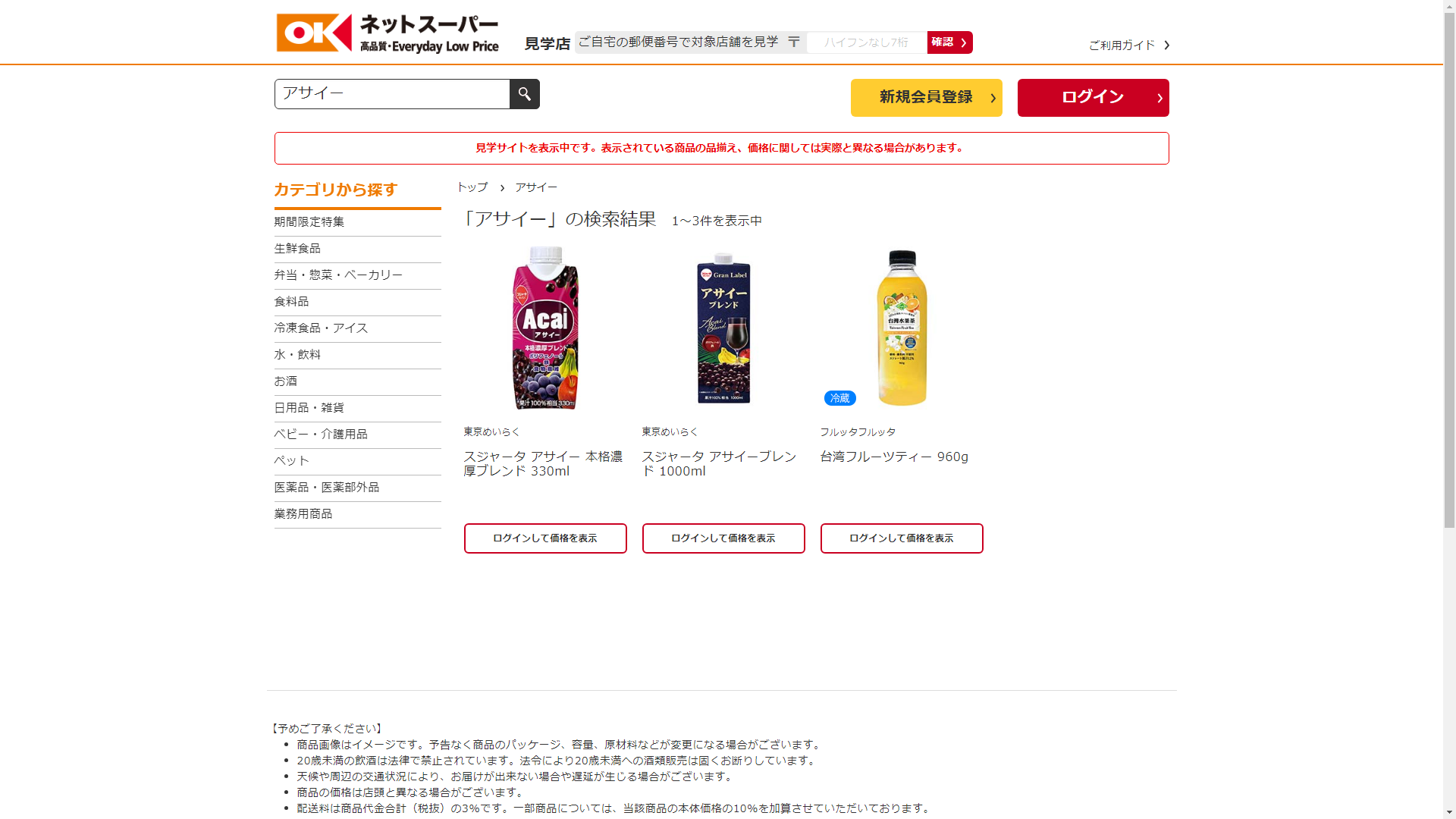Click ログインして価格を表示 under 台湾フルーツティー

click(902, 538)
